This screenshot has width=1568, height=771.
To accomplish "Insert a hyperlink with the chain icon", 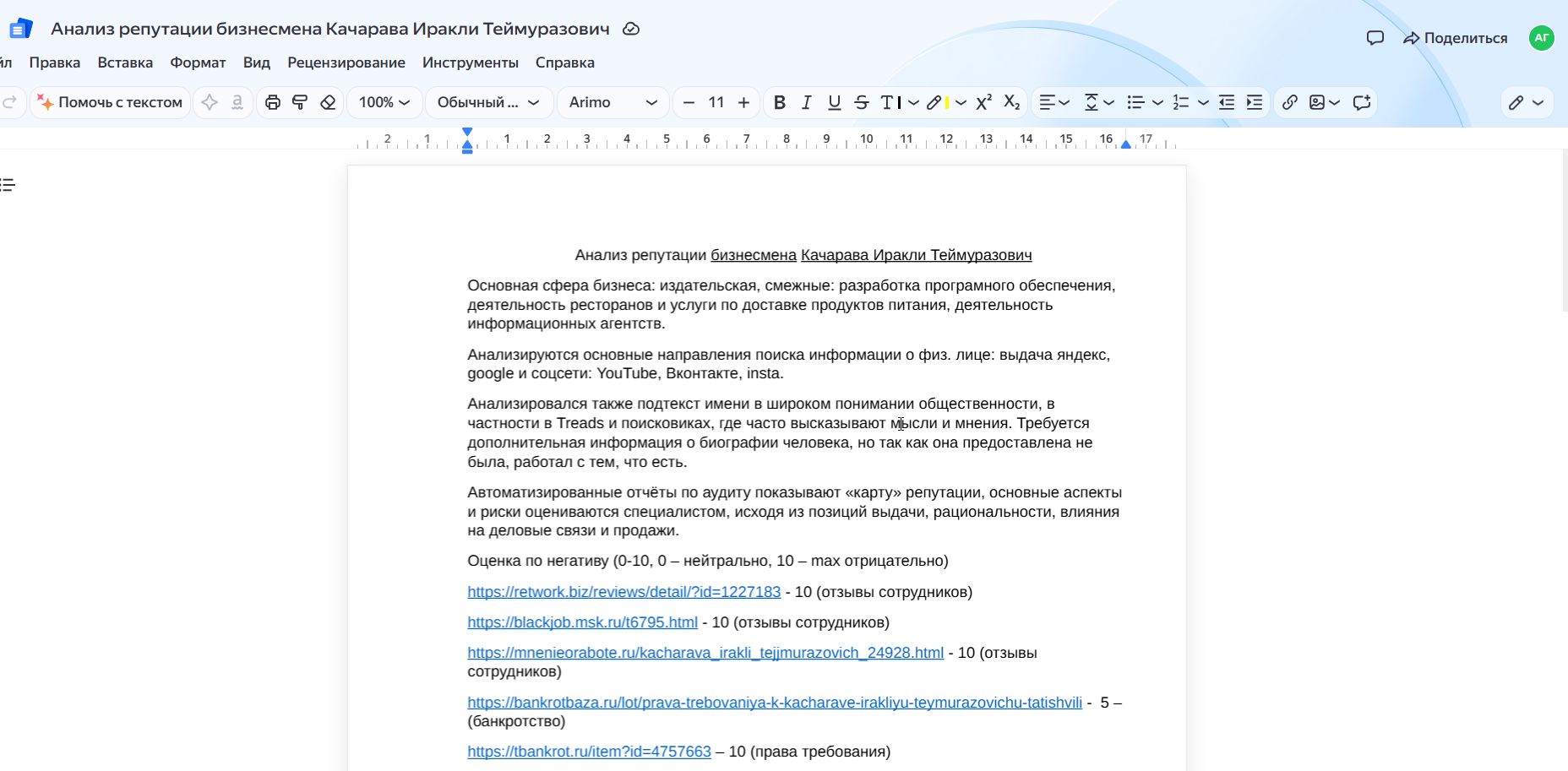I will 1289,102.
